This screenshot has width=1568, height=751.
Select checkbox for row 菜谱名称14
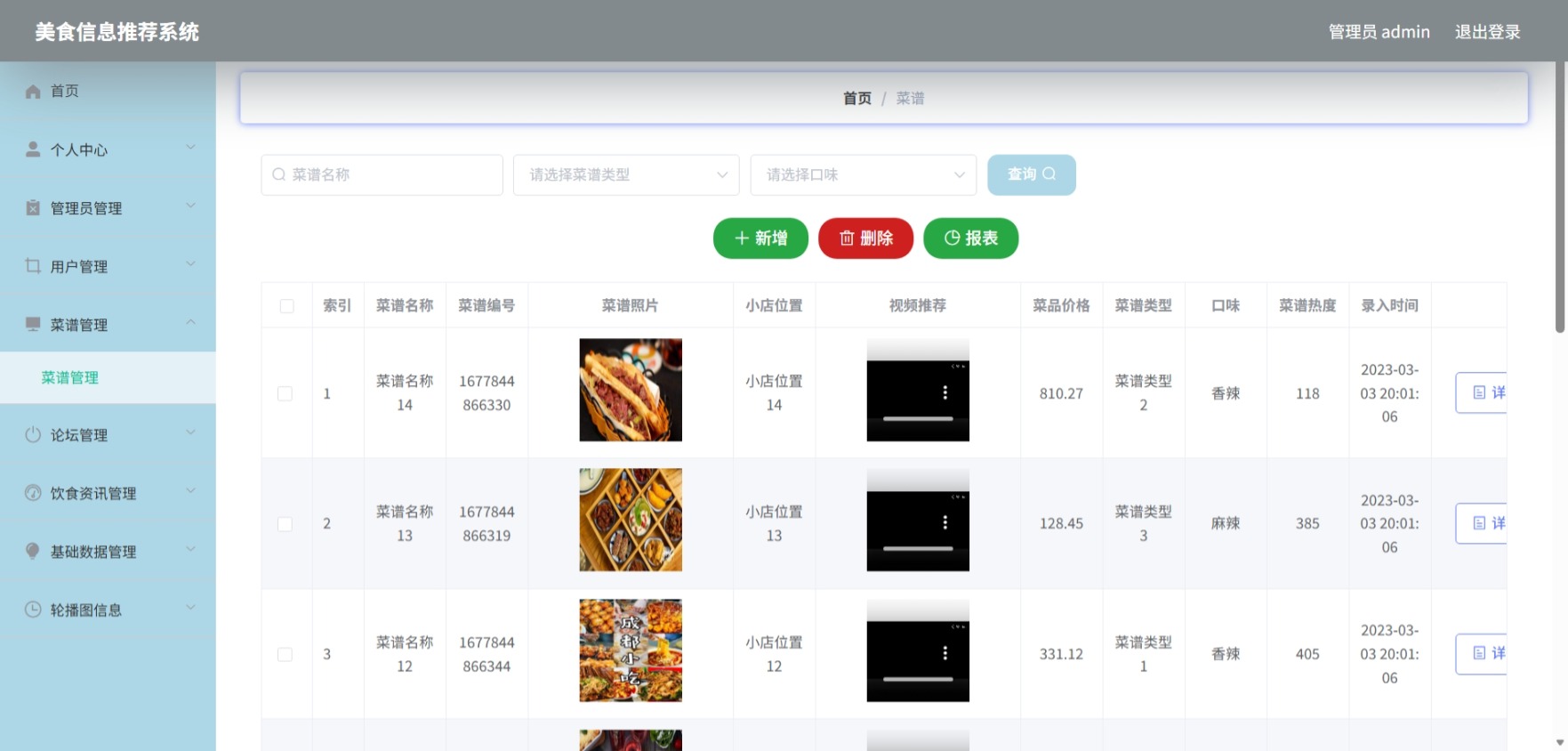285,393
